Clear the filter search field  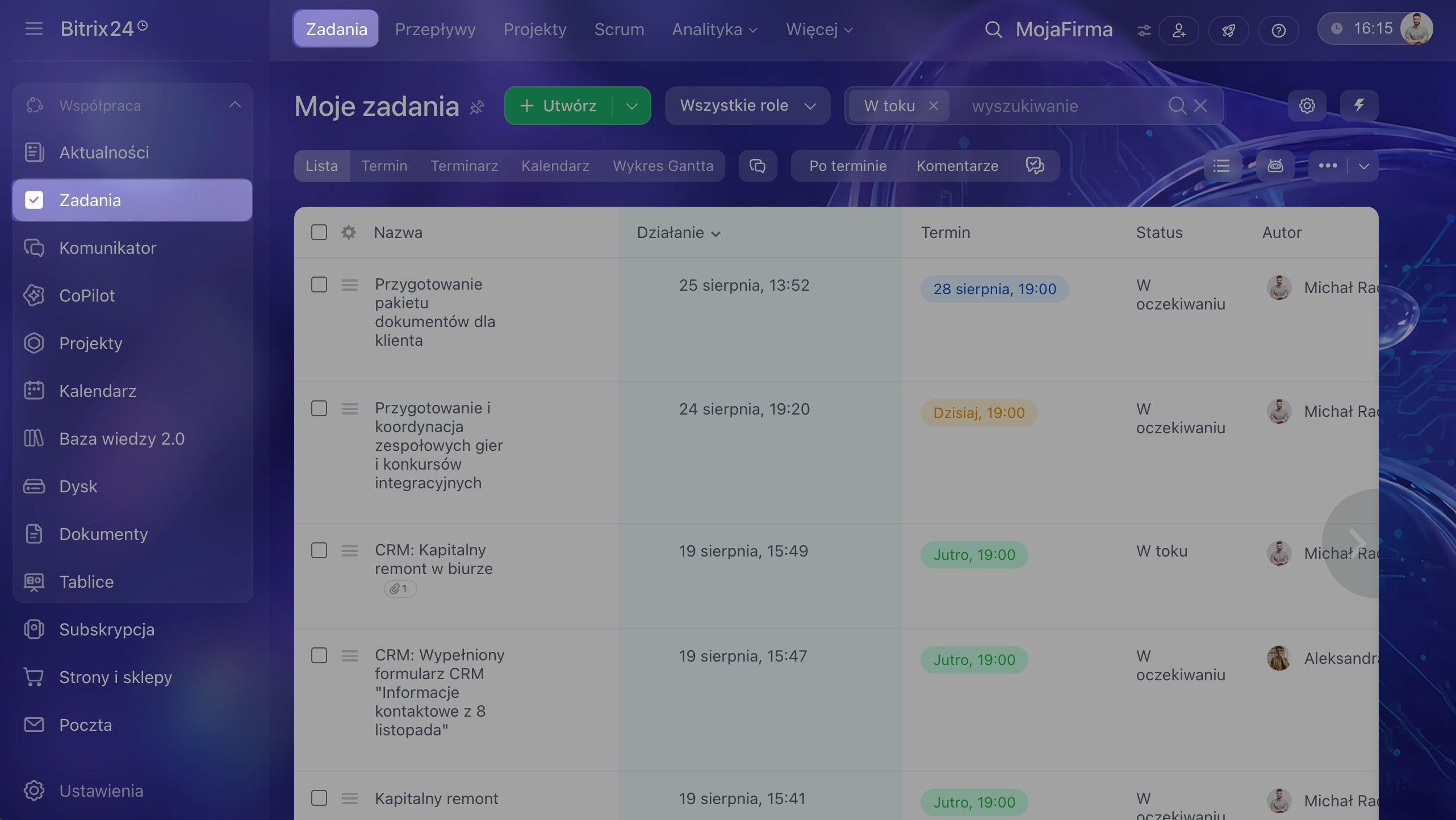click(1200, 106)
